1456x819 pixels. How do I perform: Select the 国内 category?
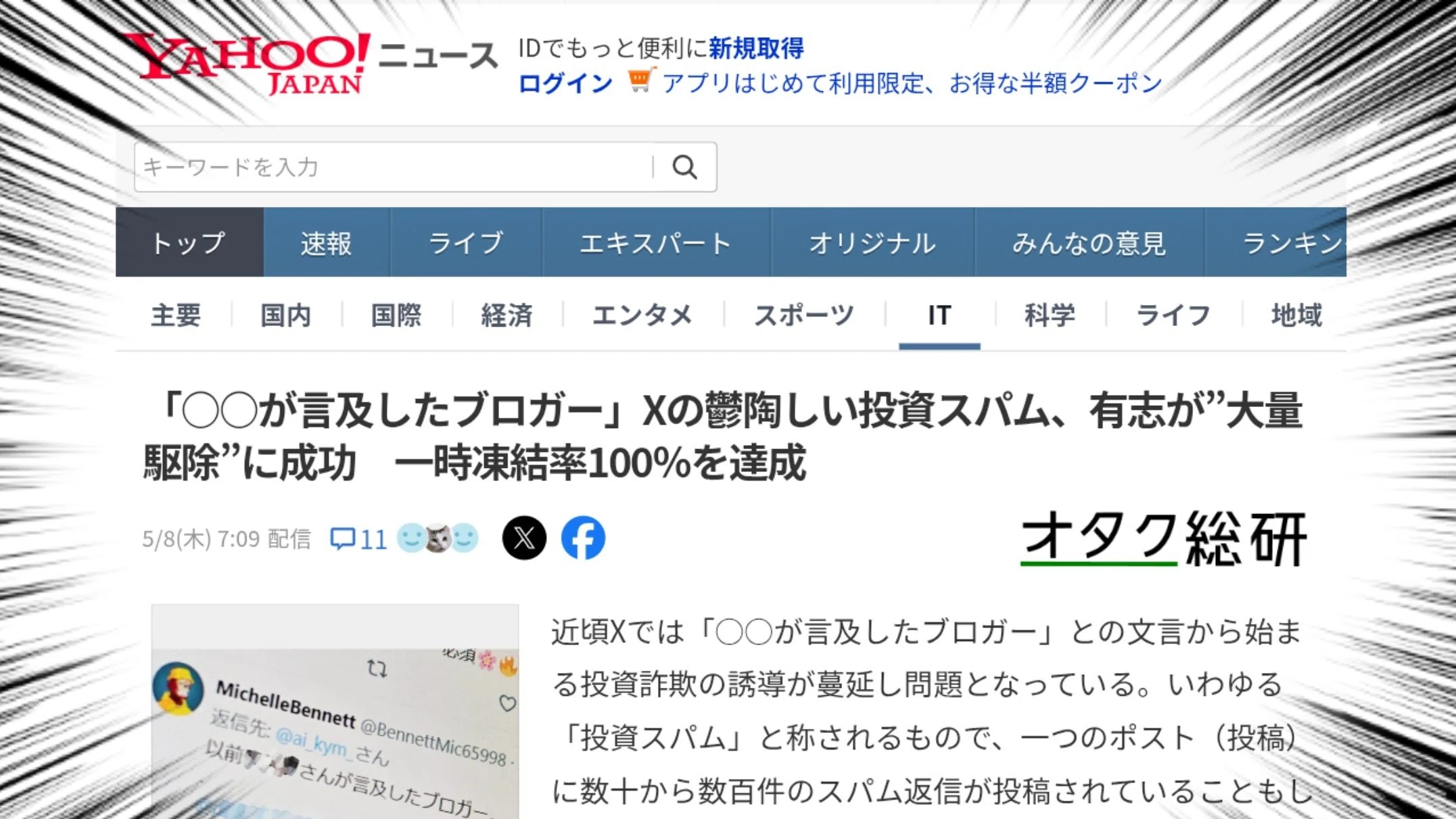point(286,315)
